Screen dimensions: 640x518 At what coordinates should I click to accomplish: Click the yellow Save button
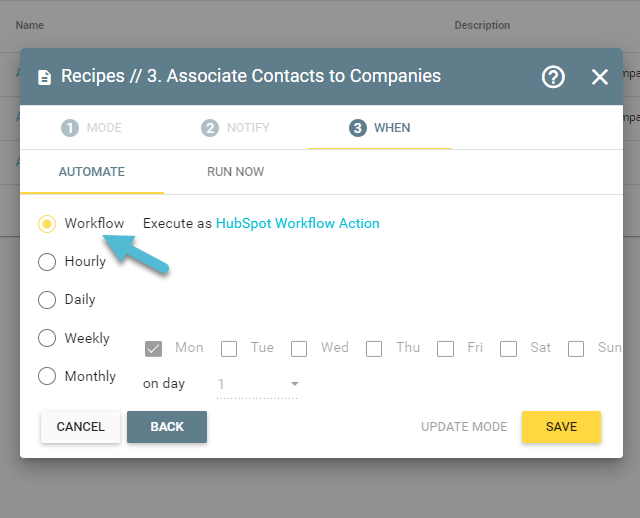tap(561, 427)
